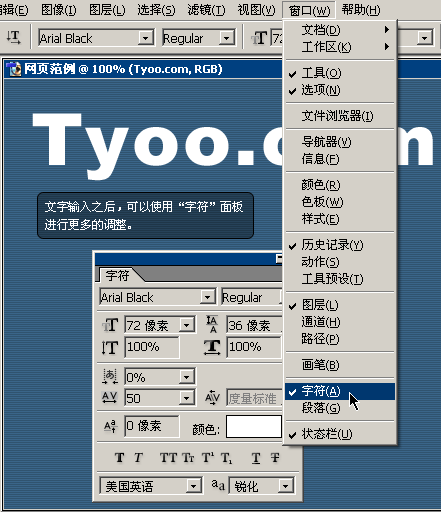Screen dimensions: 441x512
Task: Toggle the text orientation icon in options bar
Action: pyautogui.click(x=14, y=37)
